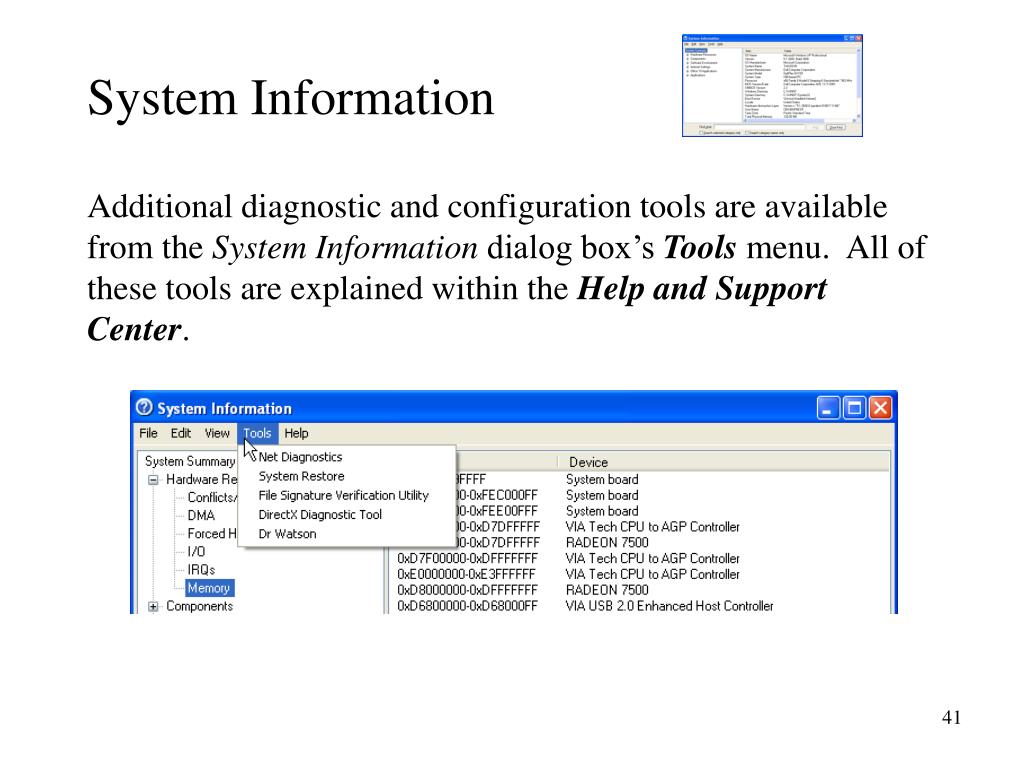Choose Net Diagnostics from Tools menu
Image resolution: width=1024 pixels, height=768 pixels.
[300, 457]
